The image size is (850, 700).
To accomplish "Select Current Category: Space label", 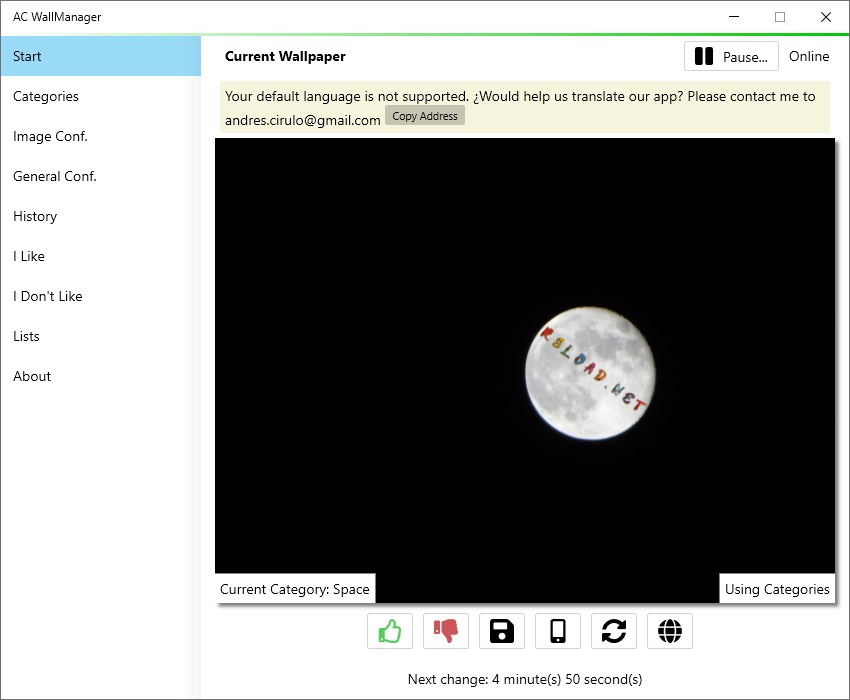I will pos(295,589).
